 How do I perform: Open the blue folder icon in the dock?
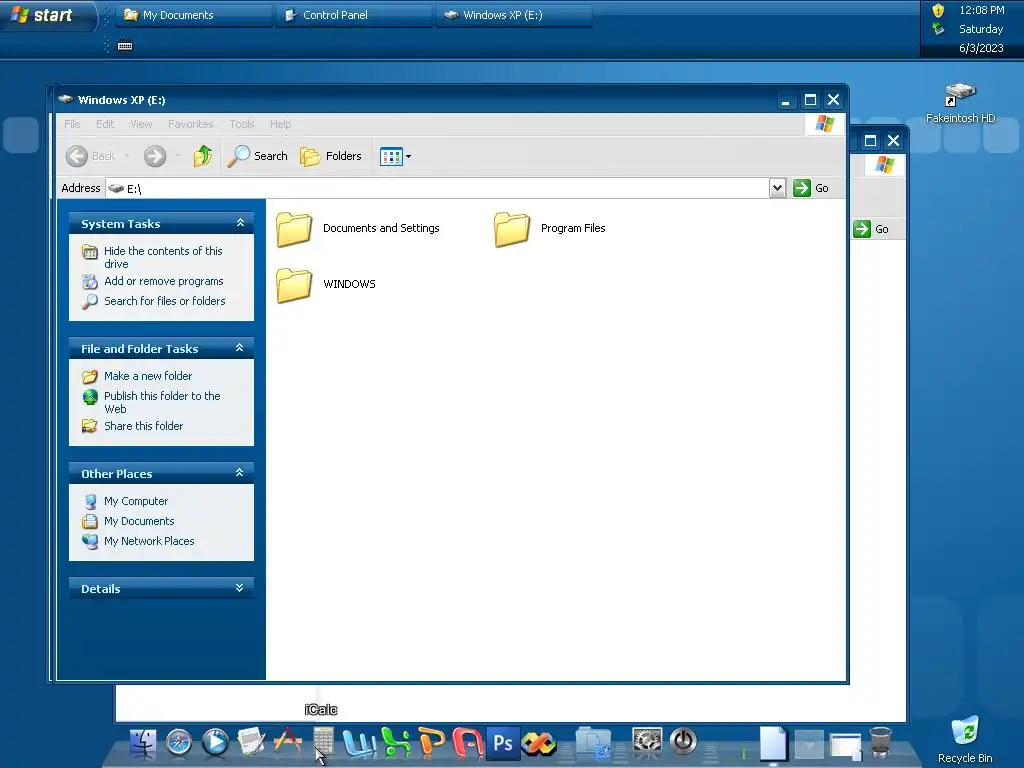593,743
